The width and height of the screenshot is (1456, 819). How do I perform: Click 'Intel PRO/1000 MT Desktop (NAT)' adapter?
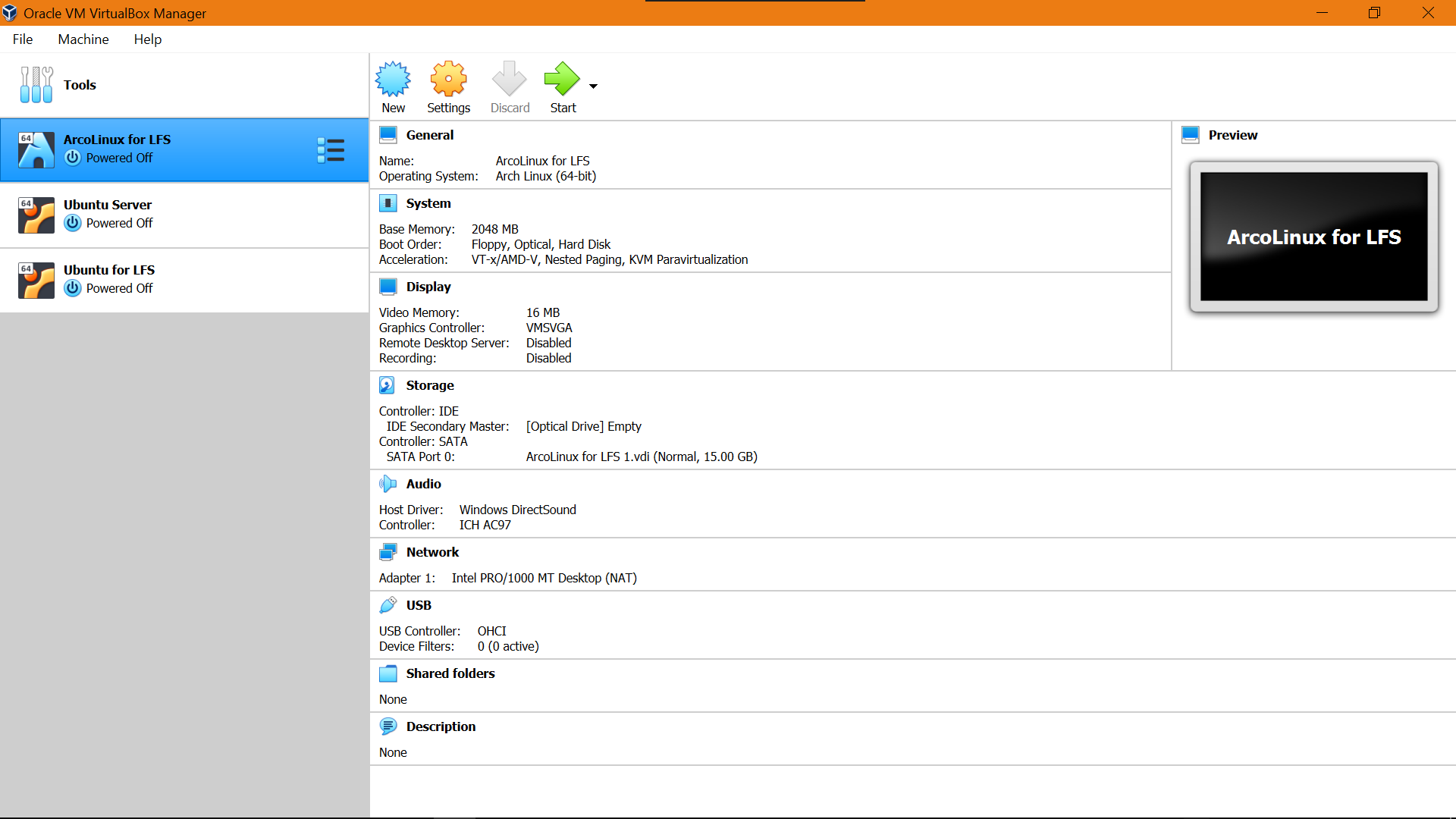point(544,578)
